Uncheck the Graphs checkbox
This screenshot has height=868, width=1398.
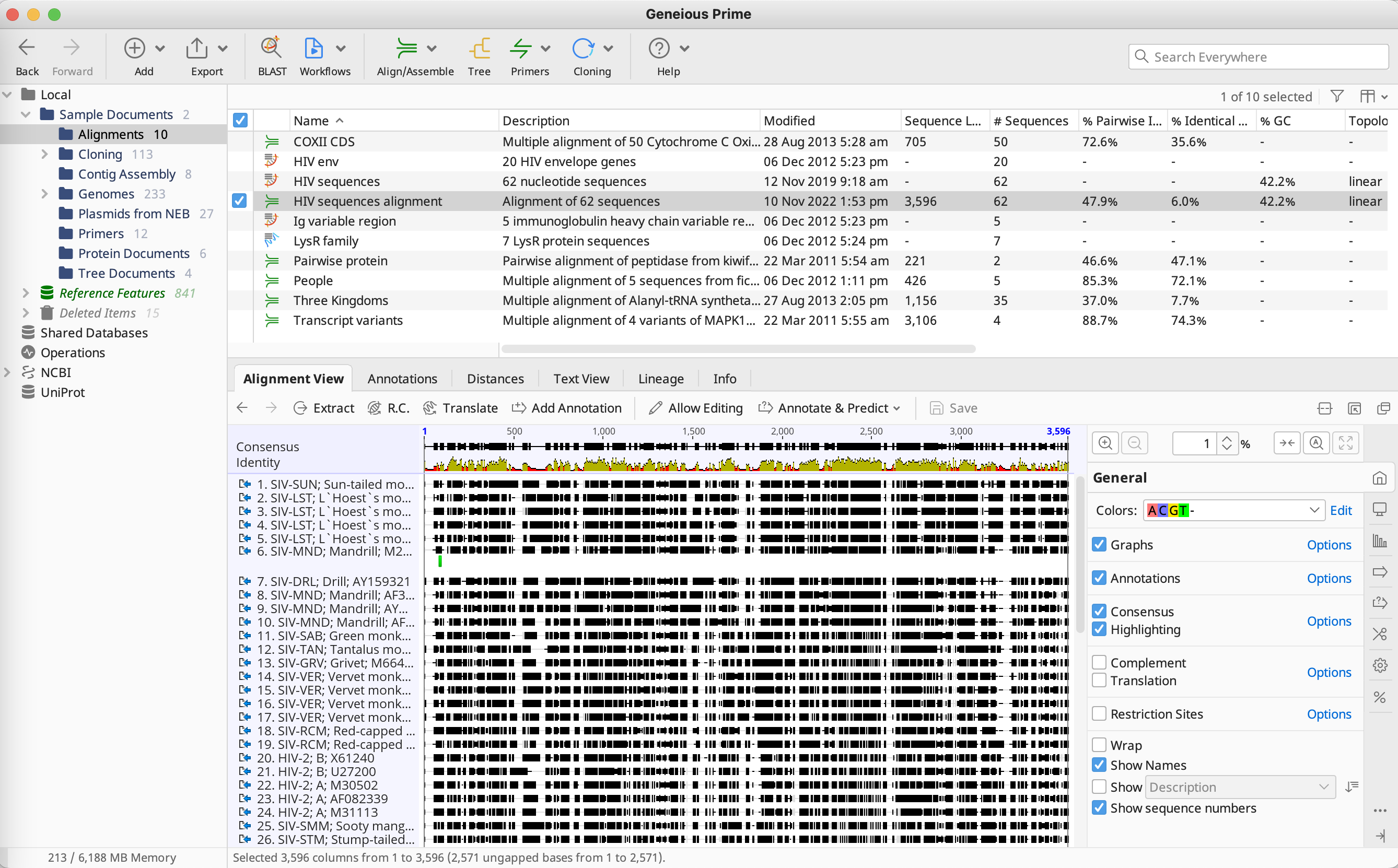point(1099,544)
